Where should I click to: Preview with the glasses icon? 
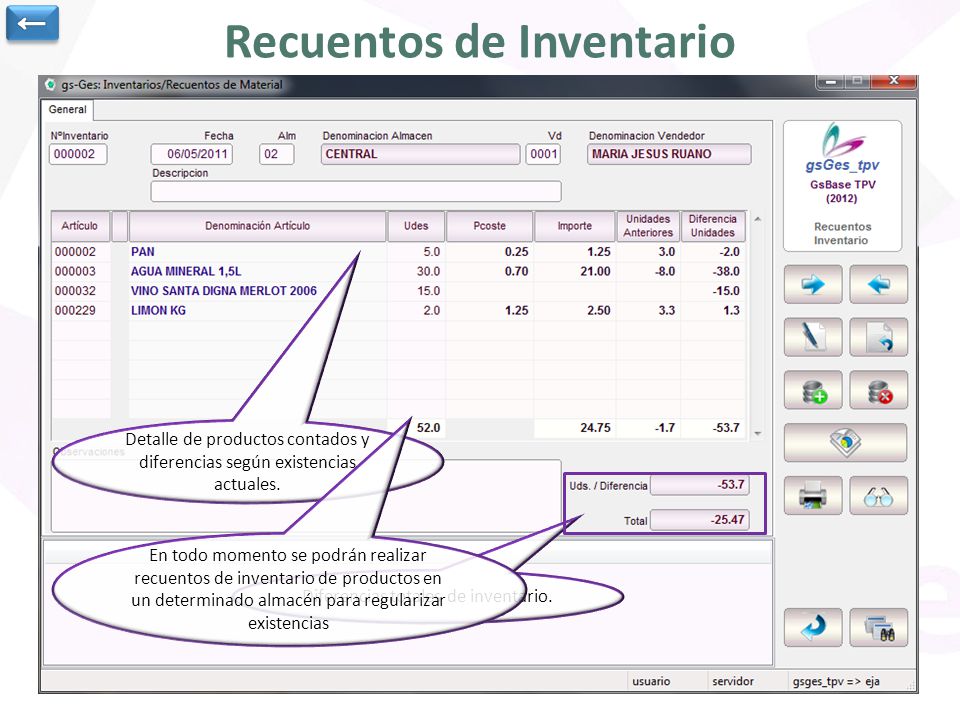[x=879, y=495]
